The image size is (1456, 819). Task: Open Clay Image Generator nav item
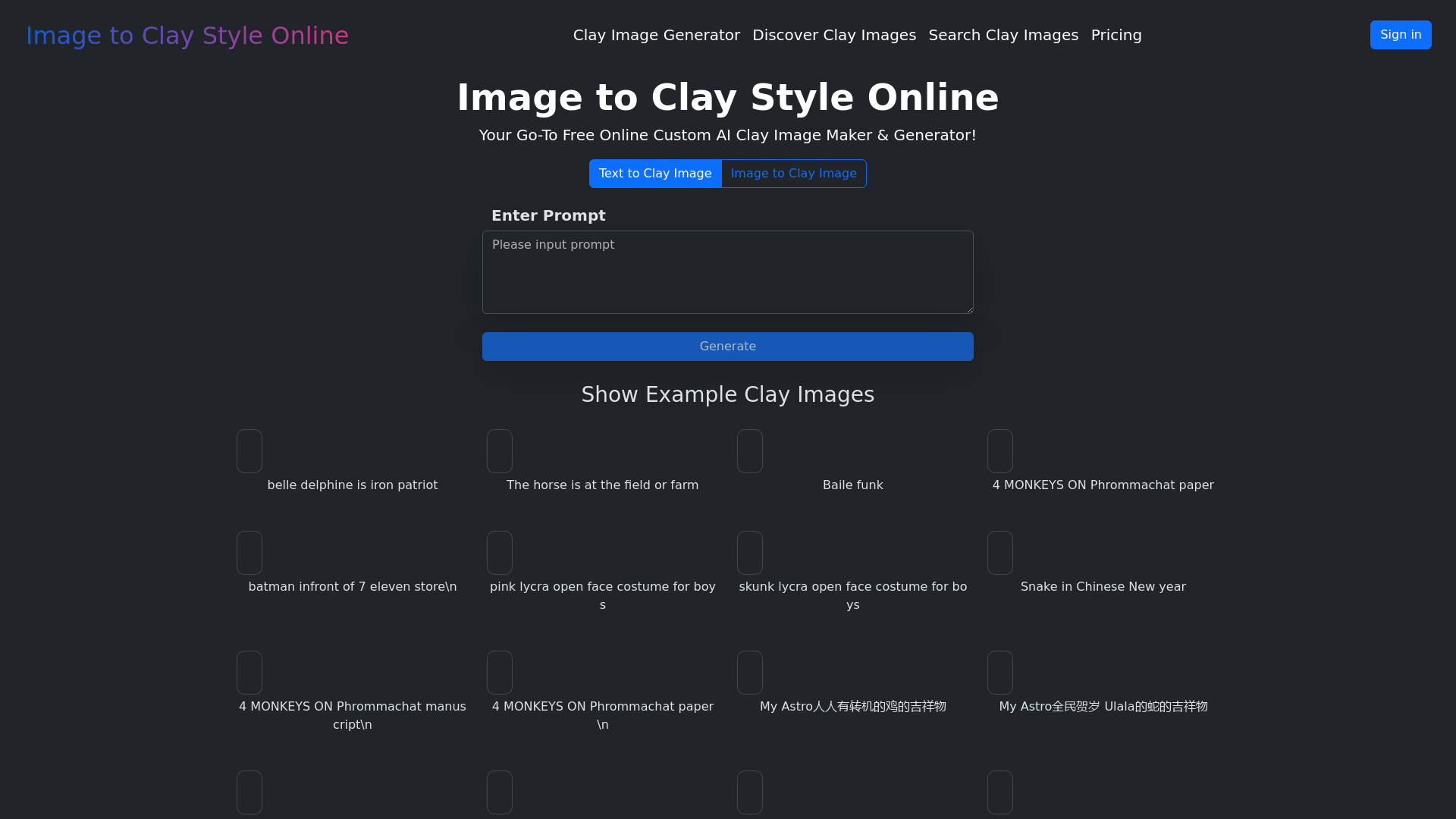click(656, 36)
